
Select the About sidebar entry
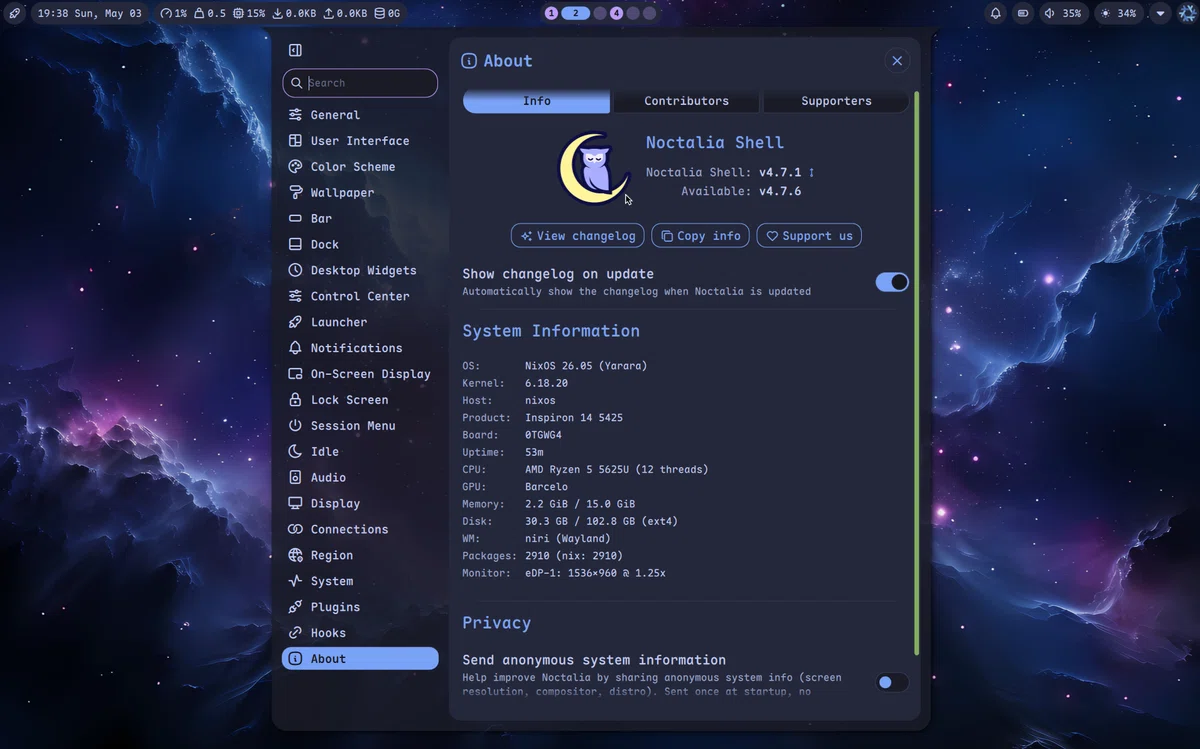[x=360, y=658]
